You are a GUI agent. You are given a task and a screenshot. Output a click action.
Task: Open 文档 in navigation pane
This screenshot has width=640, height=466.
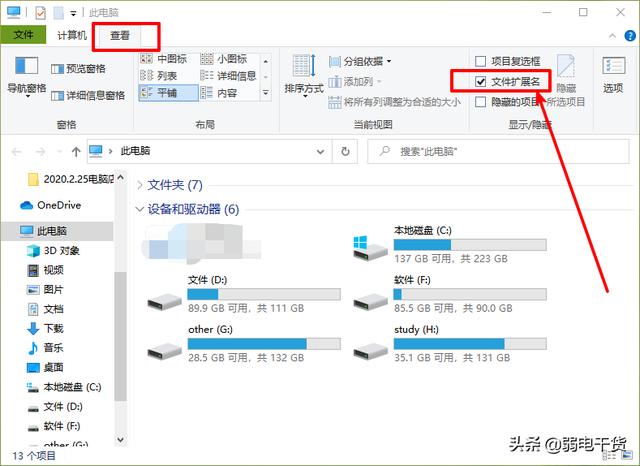(46, 309)
